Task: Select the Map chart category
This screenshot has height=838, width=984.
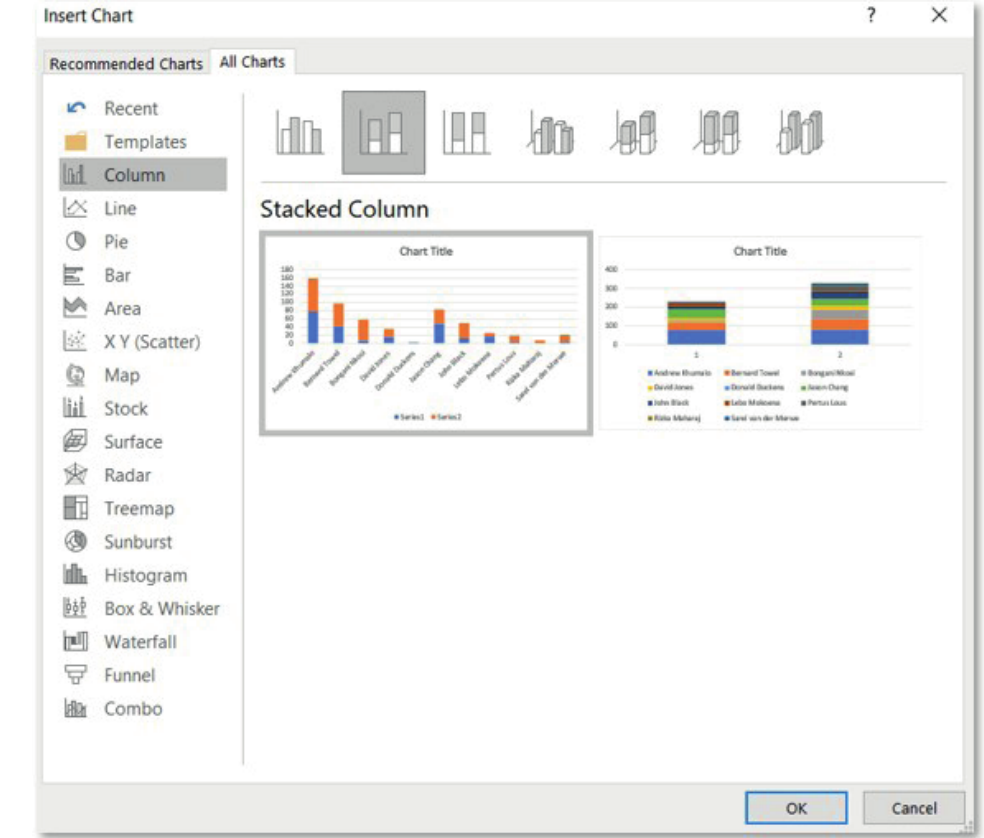Action: (x=143, y=375)
